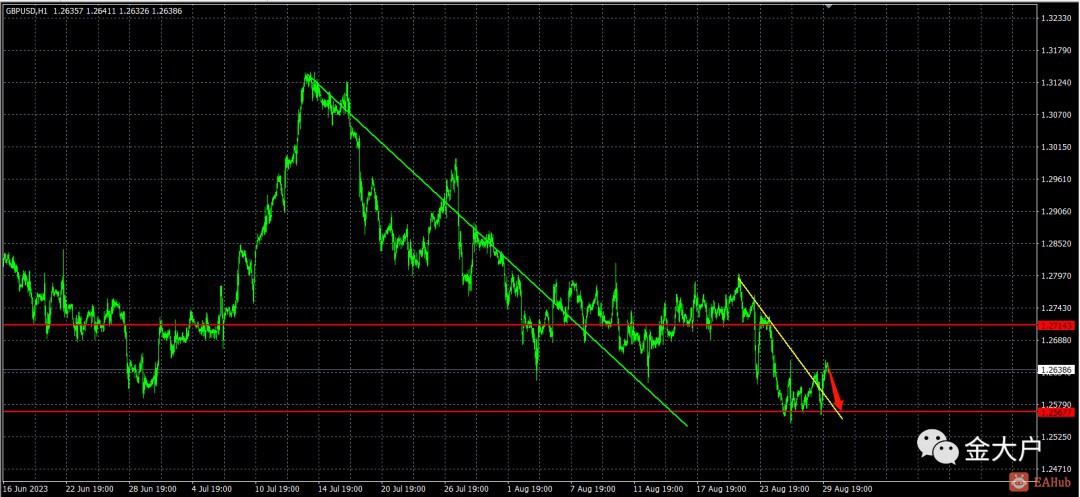The height and width of the screenshot is (497, 1080).
Task: Click the current price label 1.26386
Action: click(x=1055, y=370)
